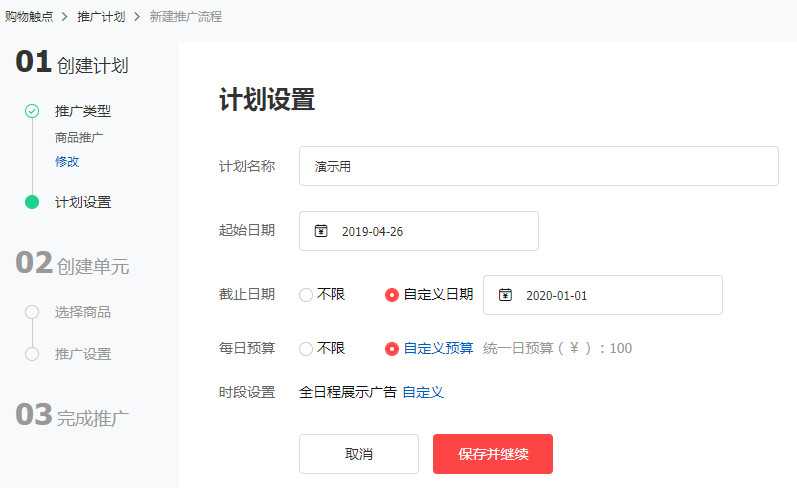Image resolution: width=797 pixels, height=488 pixels.
Task: Go to 购物触点 in breadcrumb
Action: [x=28, y=17]
